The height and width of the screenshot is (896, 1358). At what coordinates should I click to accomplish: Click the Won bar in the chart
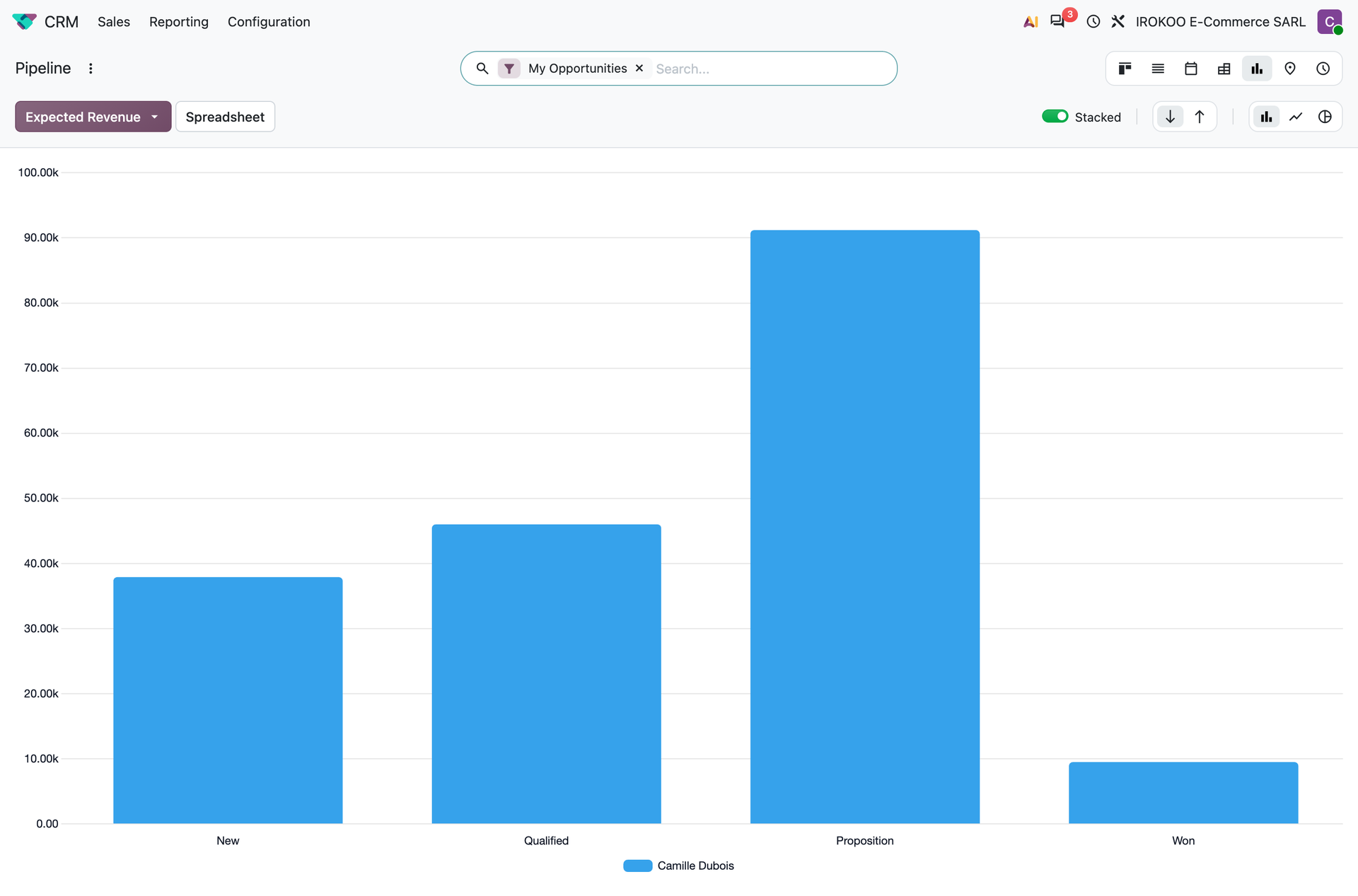coord(1183,792)
